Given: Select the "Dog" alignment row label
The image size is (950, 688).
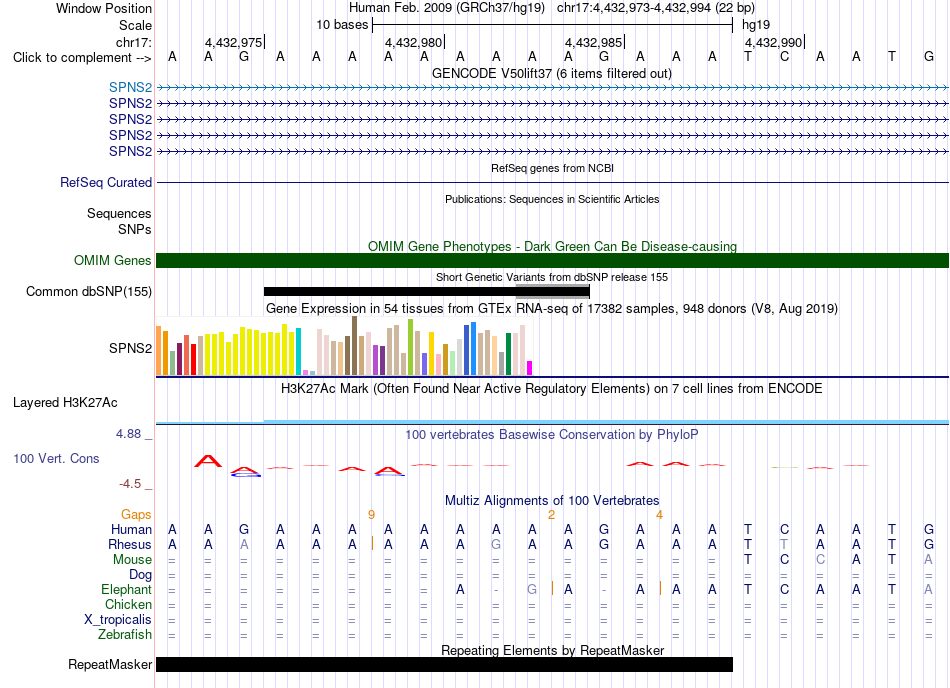Looking at the screenshot, I should tap(140, 575).
